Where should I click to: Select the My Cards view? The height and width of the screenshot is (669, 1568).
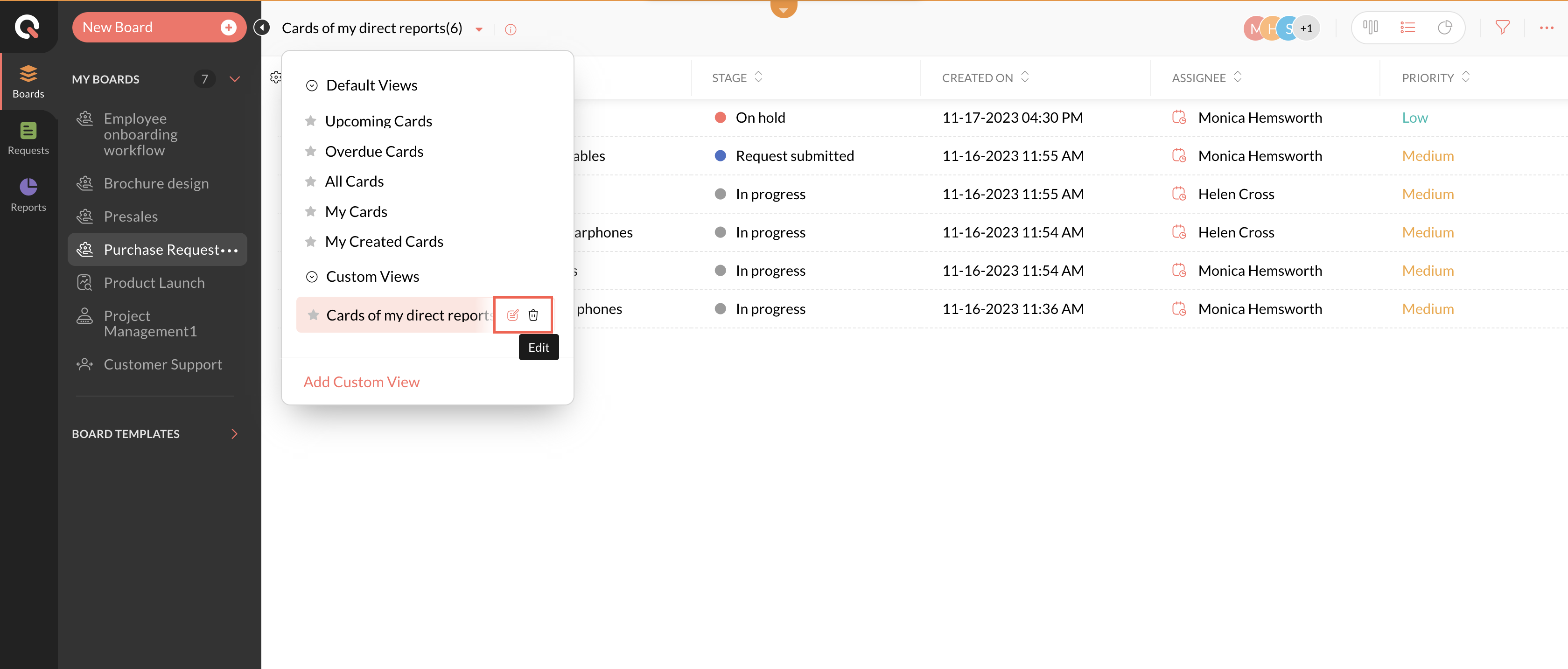pos(356,212)
